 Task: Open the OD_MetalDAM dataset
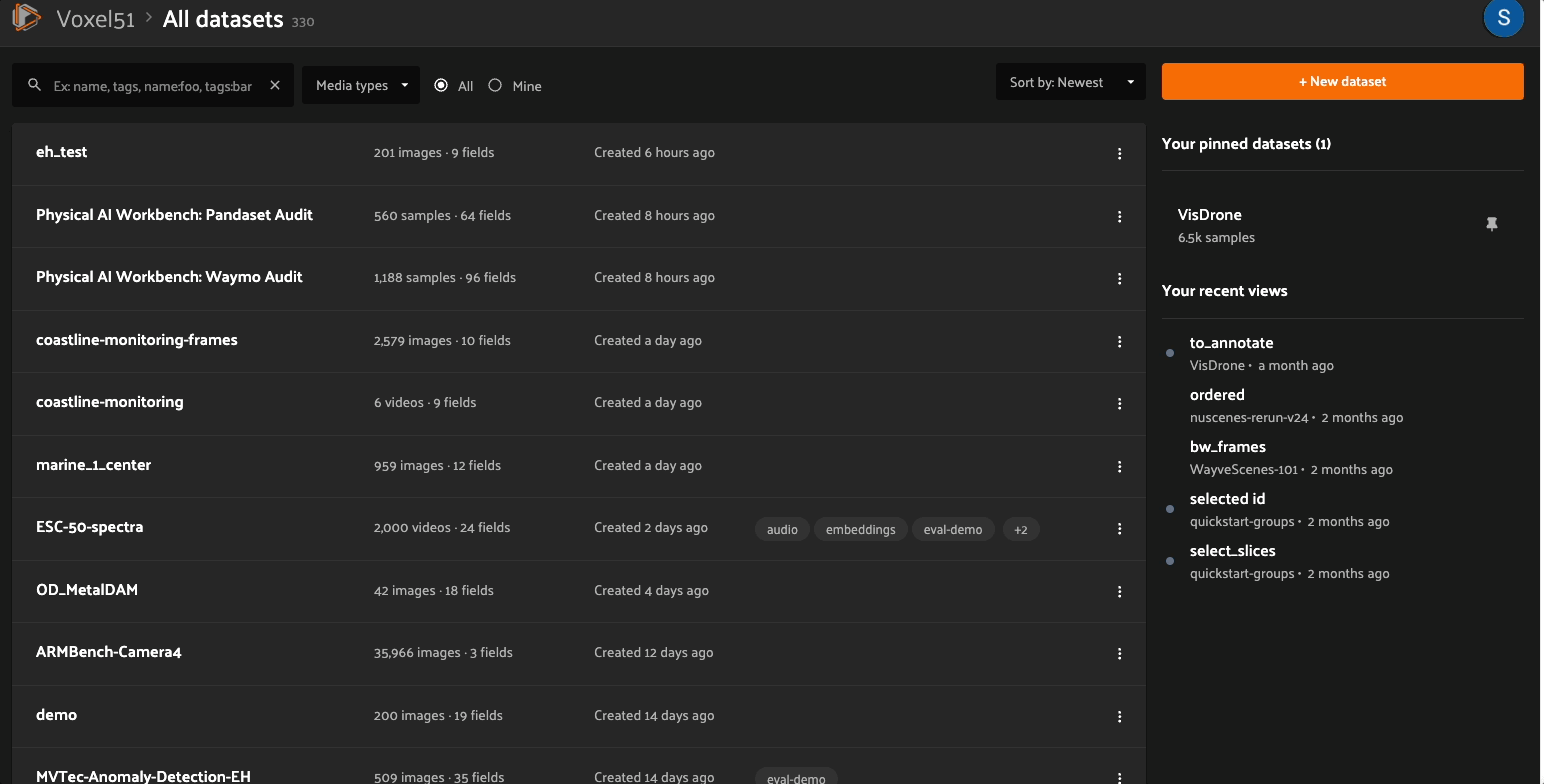click(x=87, y=590)
